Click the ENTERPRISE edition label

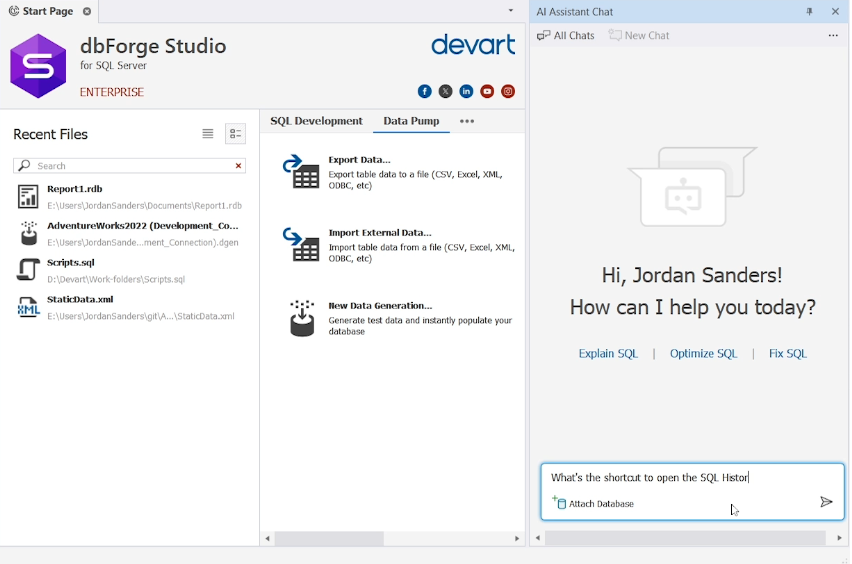(x=112, y=92)
